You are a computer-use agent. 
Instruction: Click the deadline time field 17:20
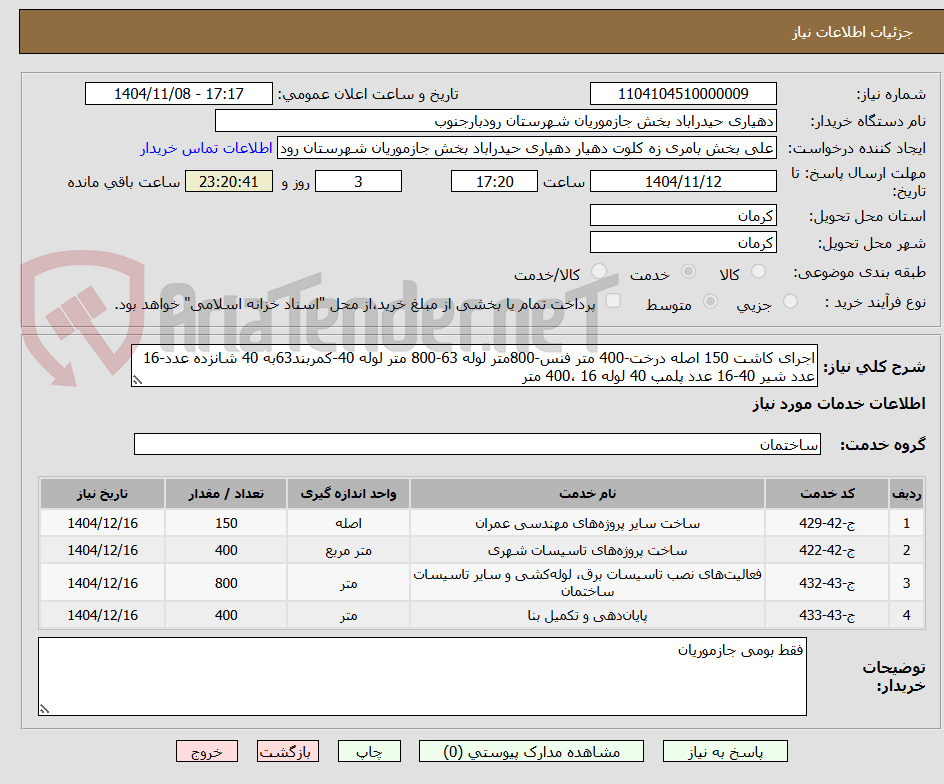pos(494,181)
